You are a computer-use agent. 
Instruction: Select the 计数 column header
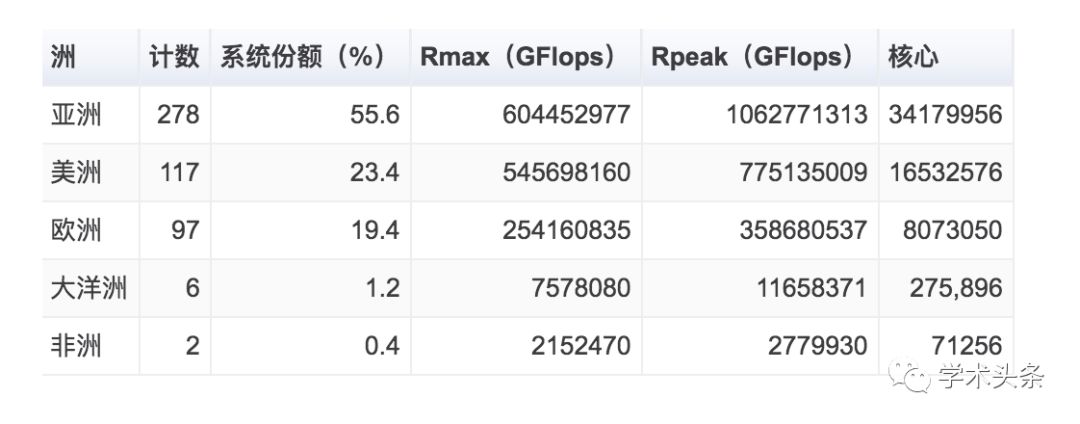pos(174,58)
